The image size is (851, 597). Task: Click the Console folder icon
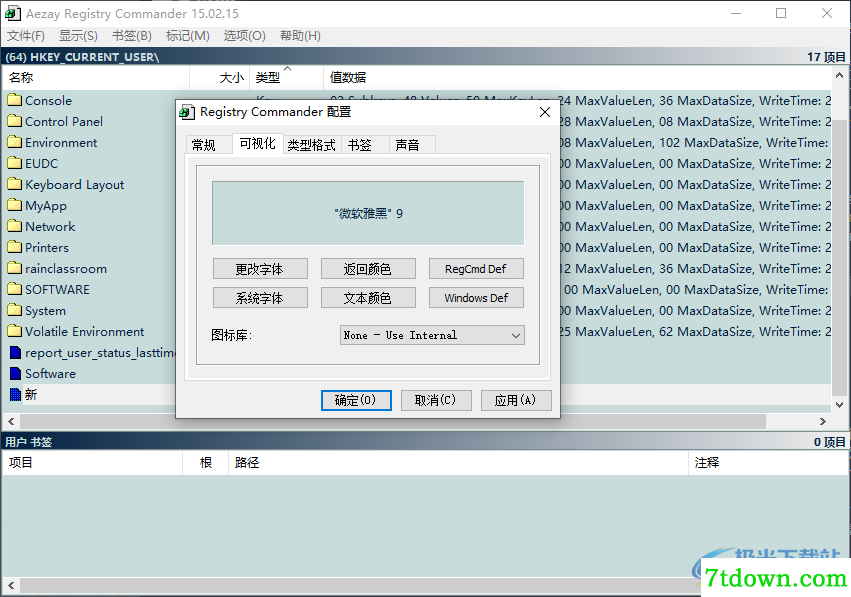(15, 100)
